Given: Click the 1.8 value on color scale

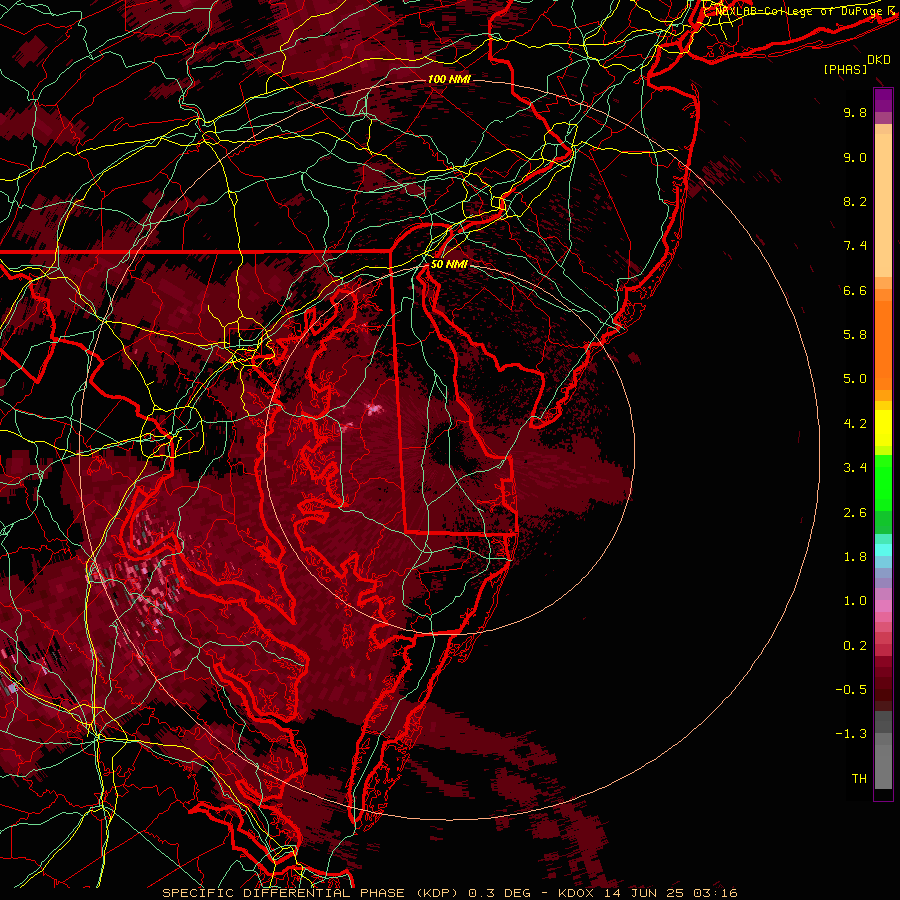Looking at the screenshot, I should [x=855, y=557].
